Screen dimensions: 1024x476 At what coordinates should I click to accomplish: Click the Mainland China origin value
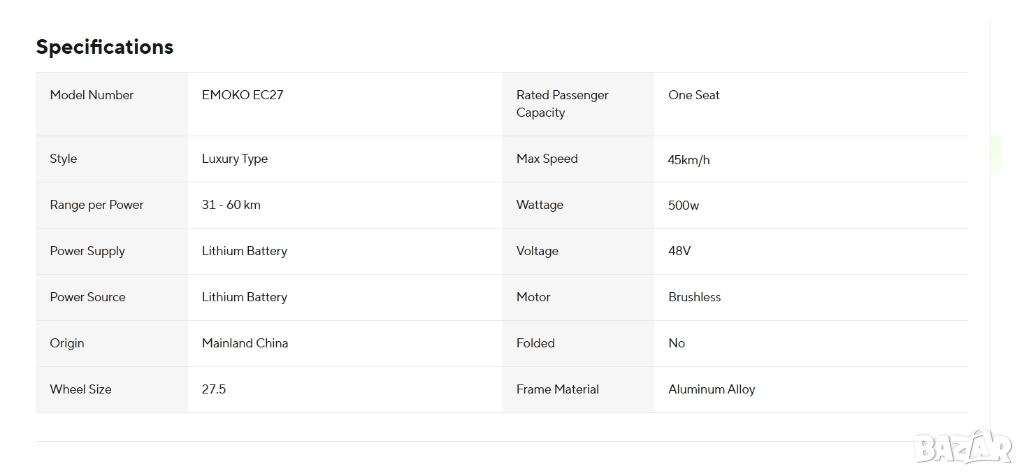pyautogui.click(x=245, y=343)
